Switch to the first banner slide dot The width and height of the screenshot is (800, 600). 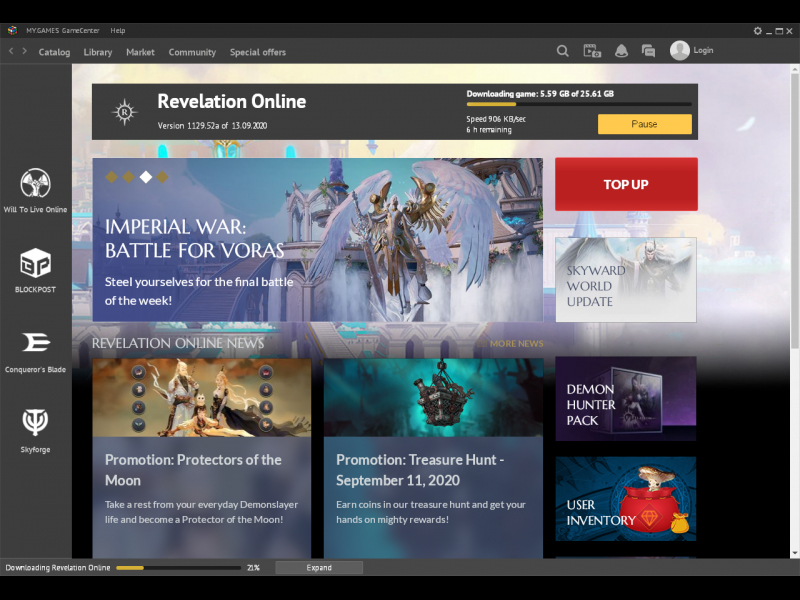[x=111, y=177]
